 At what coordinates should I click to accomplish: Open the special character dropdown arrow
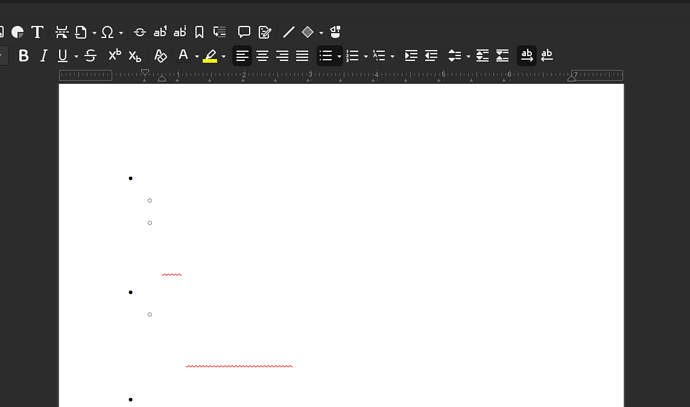[121, 33]
